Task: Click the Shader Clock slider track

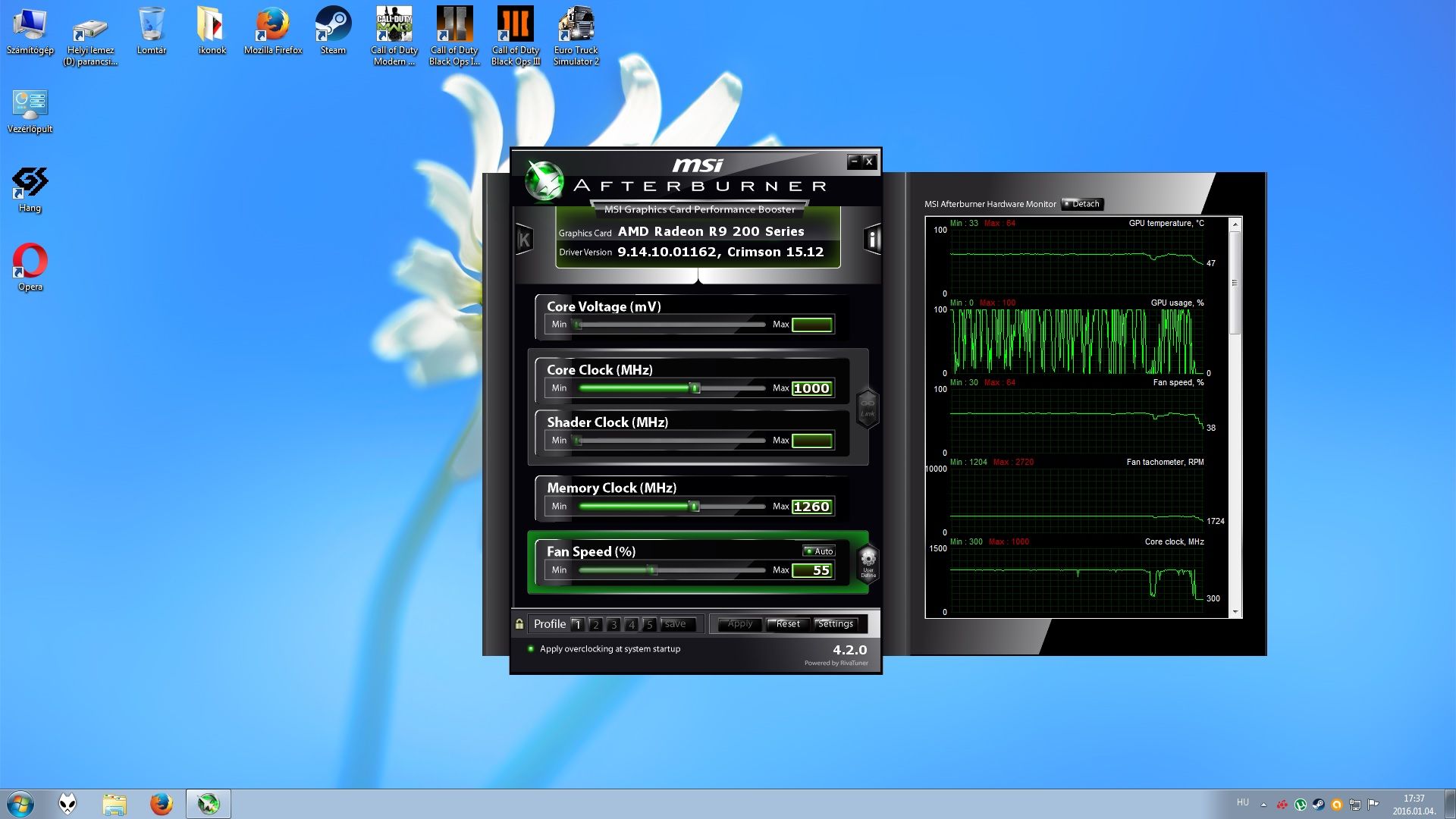Action: (x=671, y=441)
